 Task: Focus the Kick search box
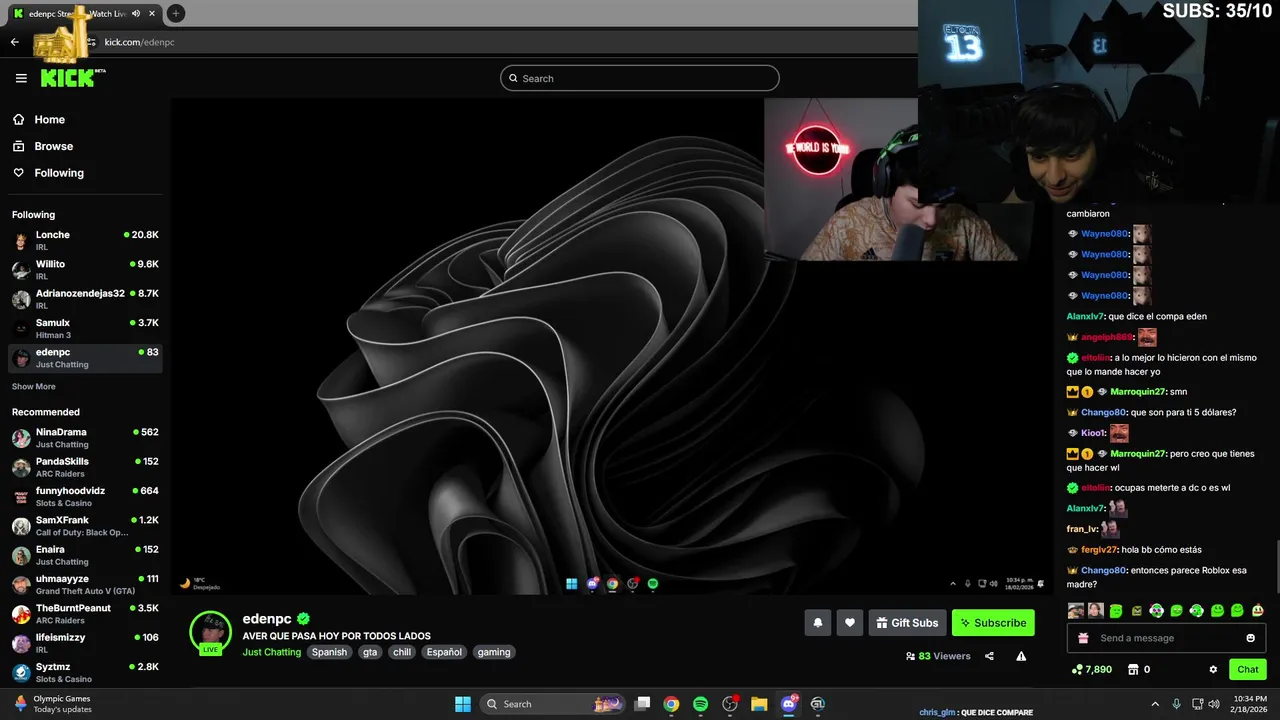pos(640,78)
